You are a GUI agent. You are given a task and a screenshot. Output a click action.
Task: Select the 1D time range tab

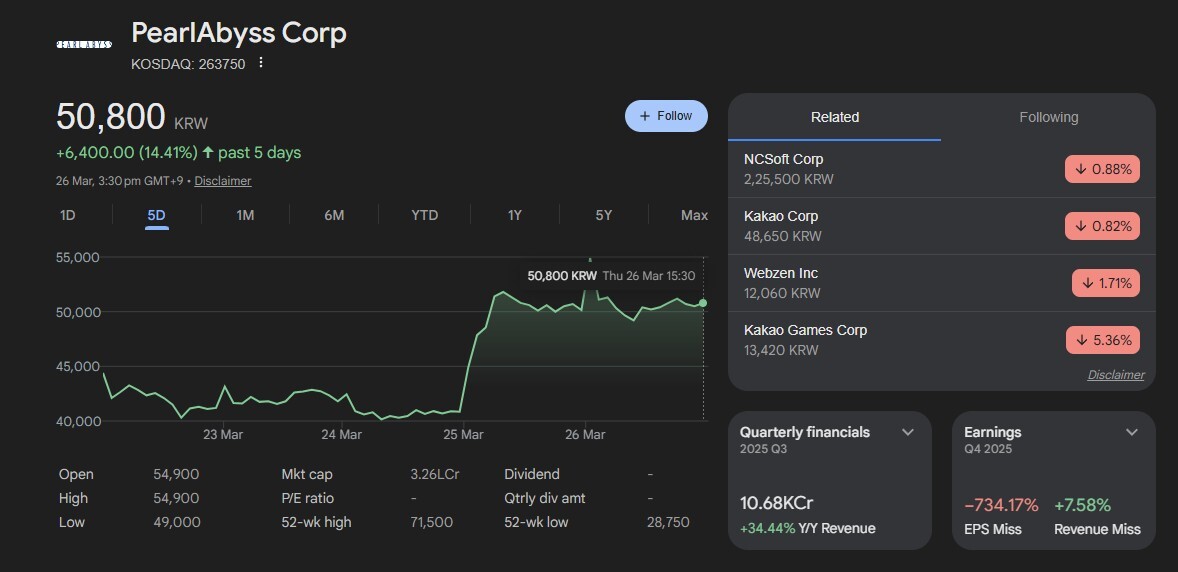(68, 215)
